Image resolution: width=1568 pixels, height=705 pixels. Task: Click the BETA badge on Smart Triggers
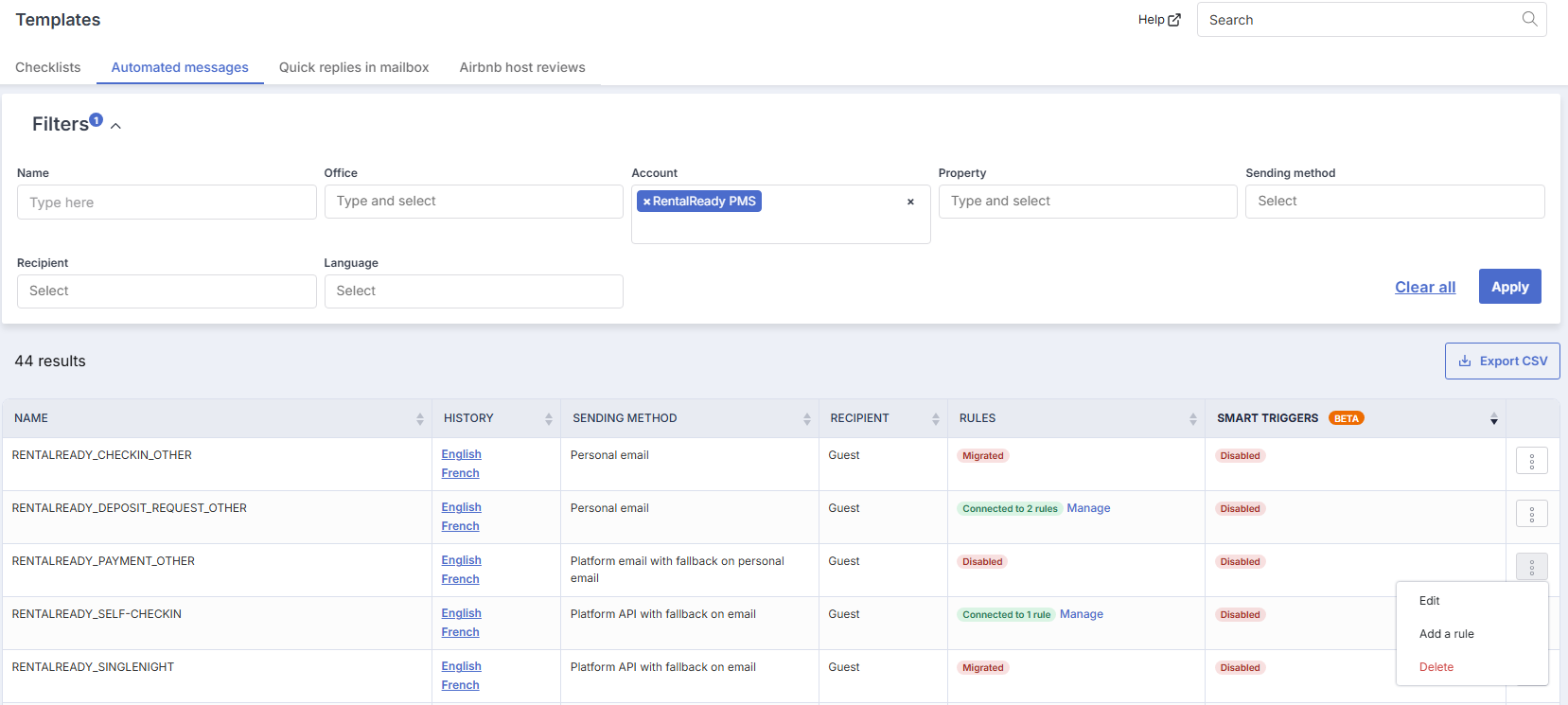(x=1346, y=418)
